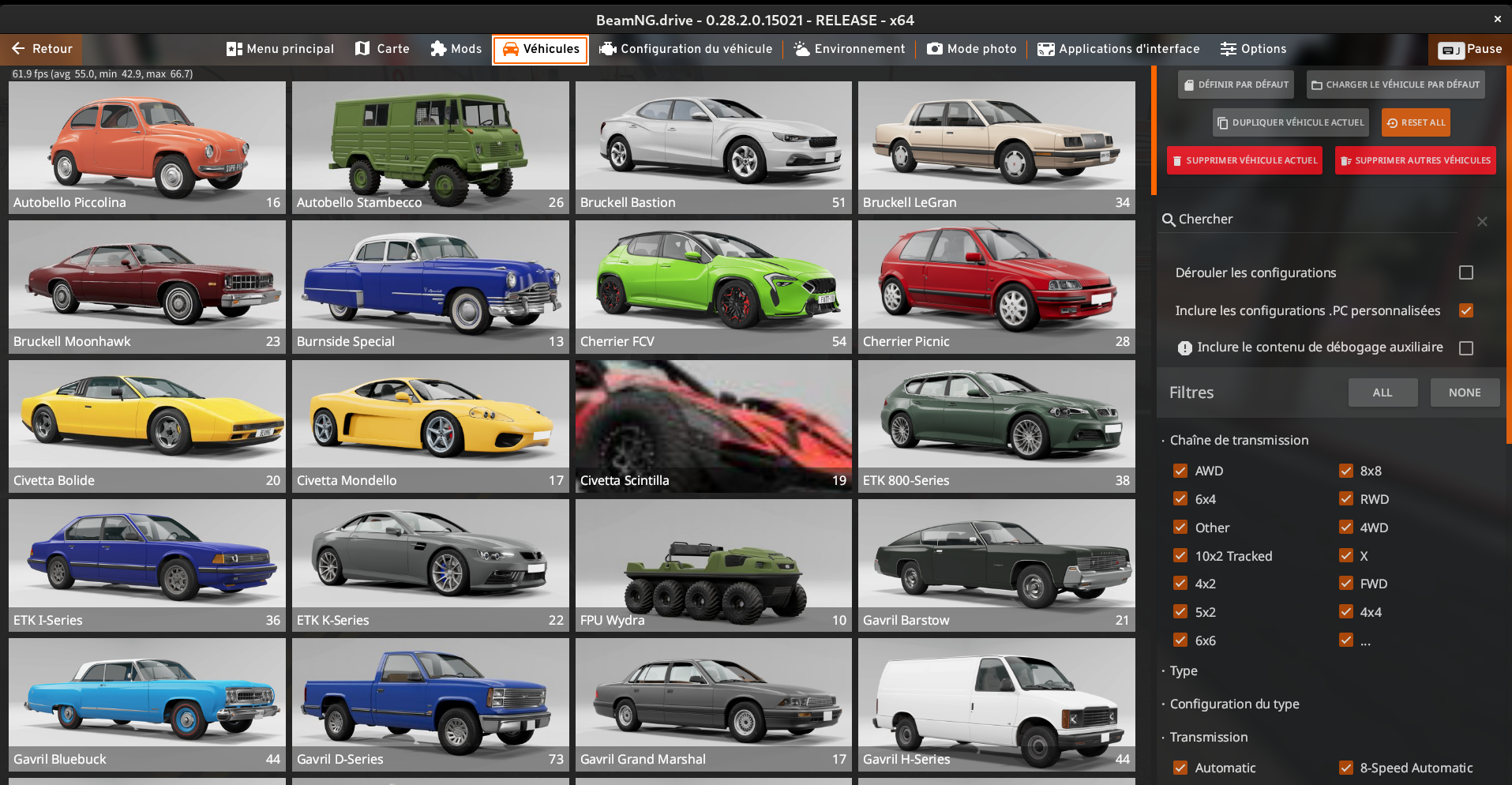Choose the Civetta Bolide vehicle
This screenshot has width=1512, height=785.
click(x=148, y=426)
